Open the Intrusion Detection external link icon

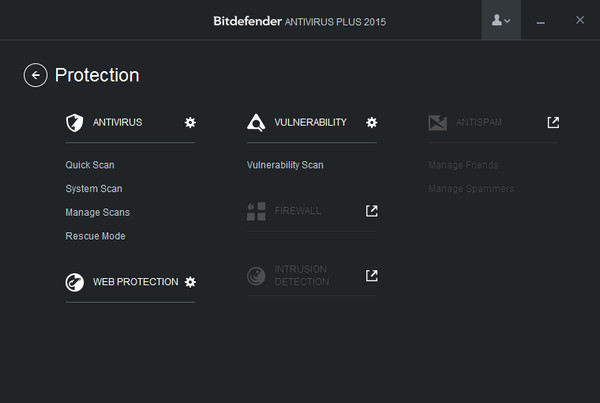[x=372, y=276]
